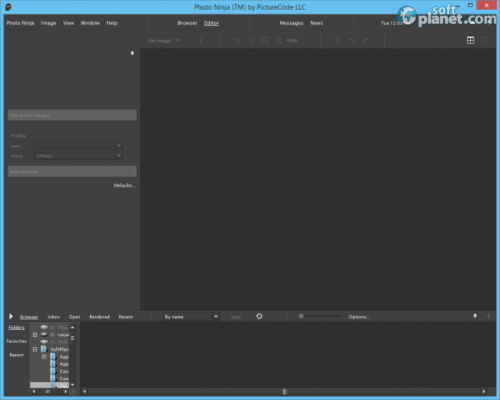Select the C: Local drive icon
Viewport: 500px width, 400px height.
pyautogui.click(x=44, y=335)
